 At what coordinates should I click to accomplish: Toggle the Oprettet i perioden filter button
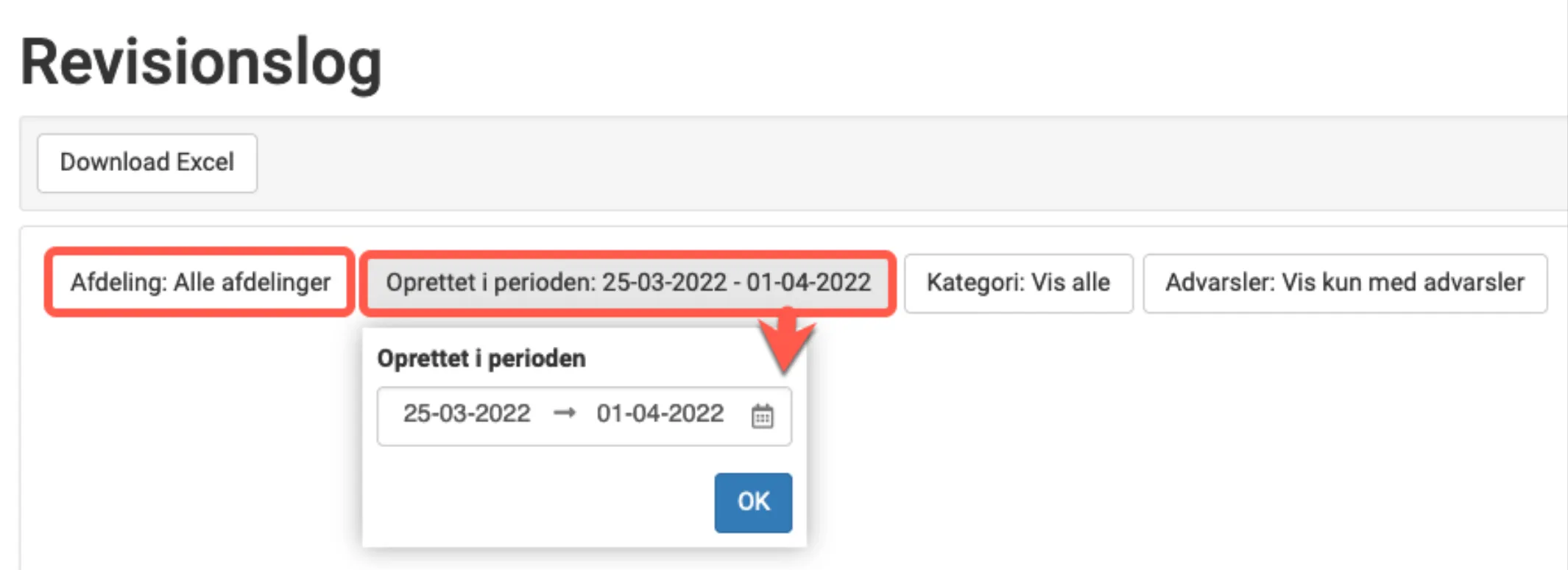click(628, 283)
